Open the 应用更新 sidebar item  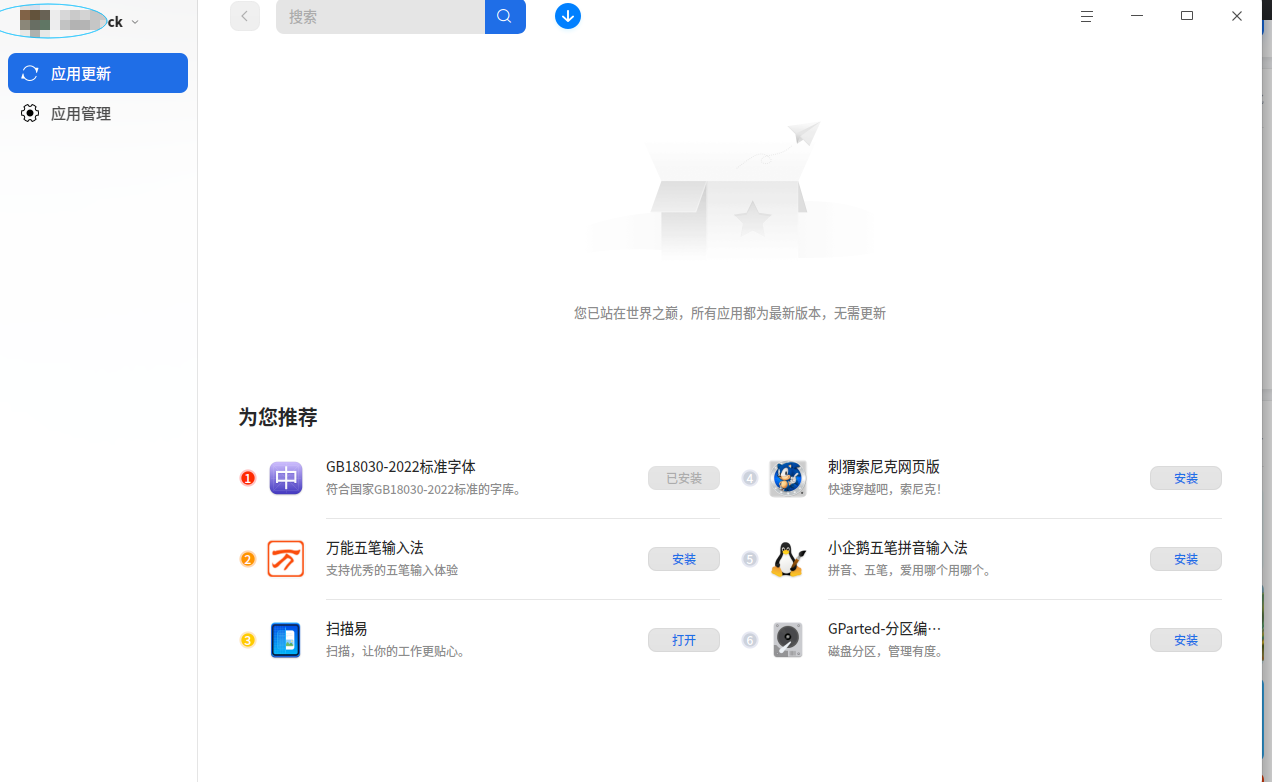98,73
